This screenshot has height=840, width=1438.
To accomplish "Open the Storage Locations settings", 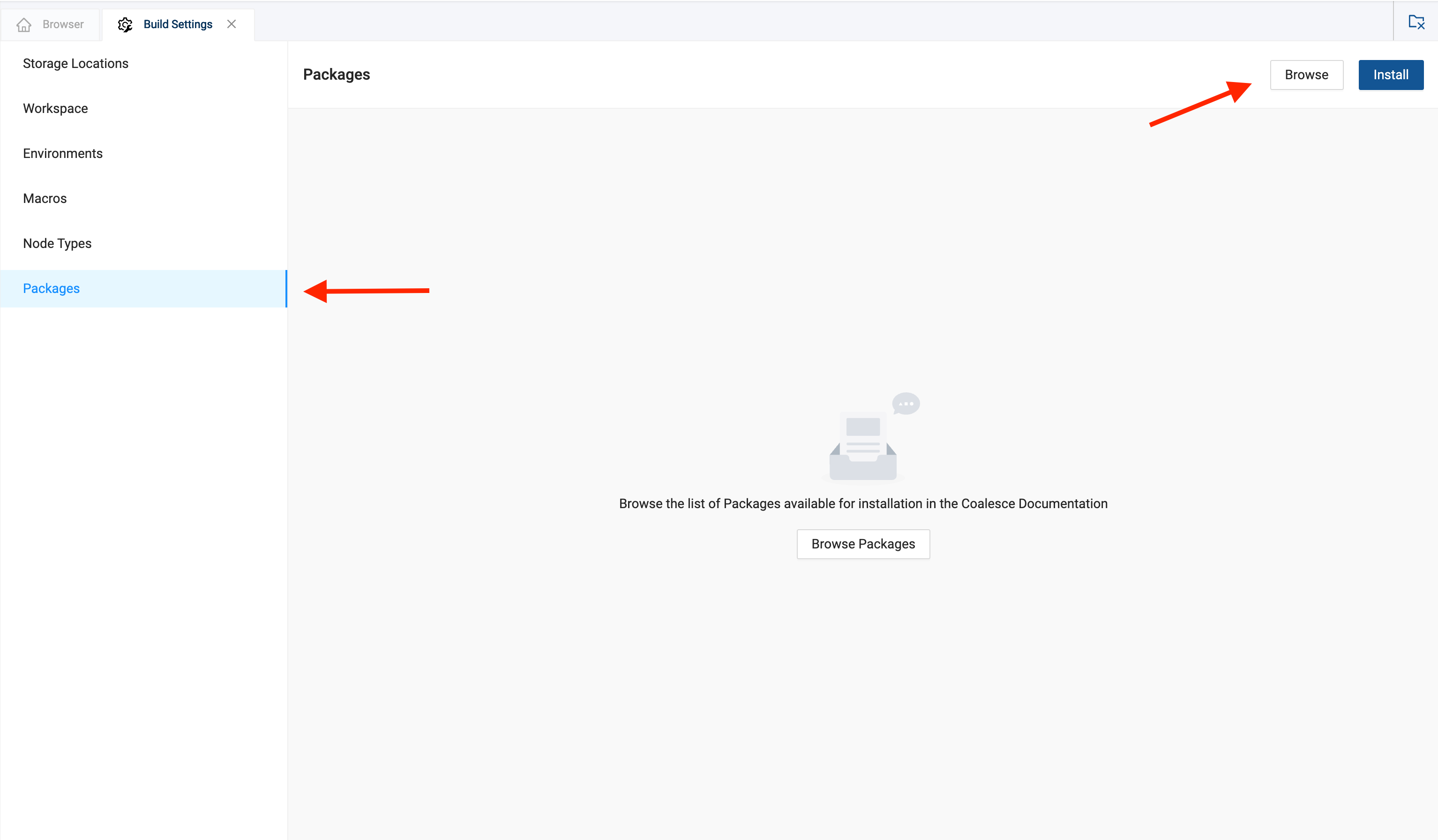I will [x=75, y=63].
